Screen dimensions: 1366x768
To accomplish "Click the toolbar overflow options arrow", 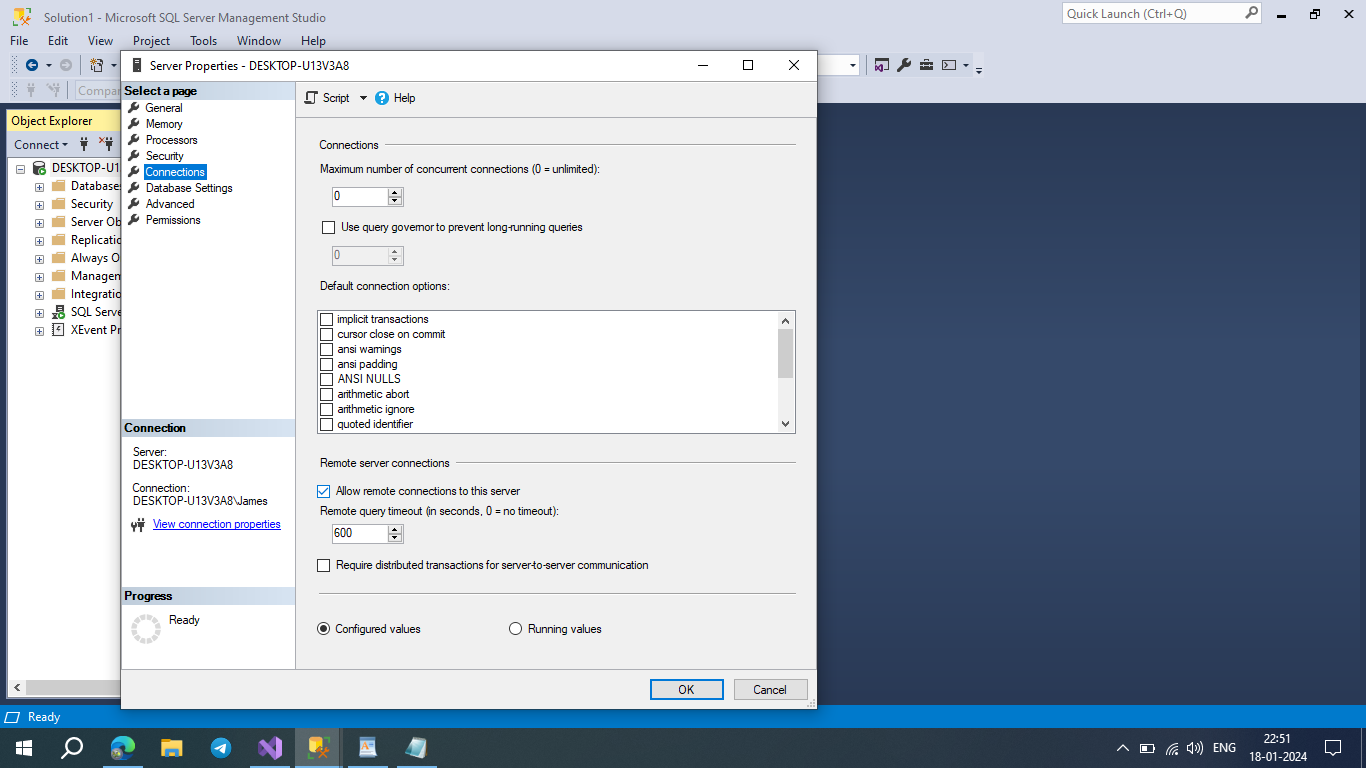I will pos(979,69).
